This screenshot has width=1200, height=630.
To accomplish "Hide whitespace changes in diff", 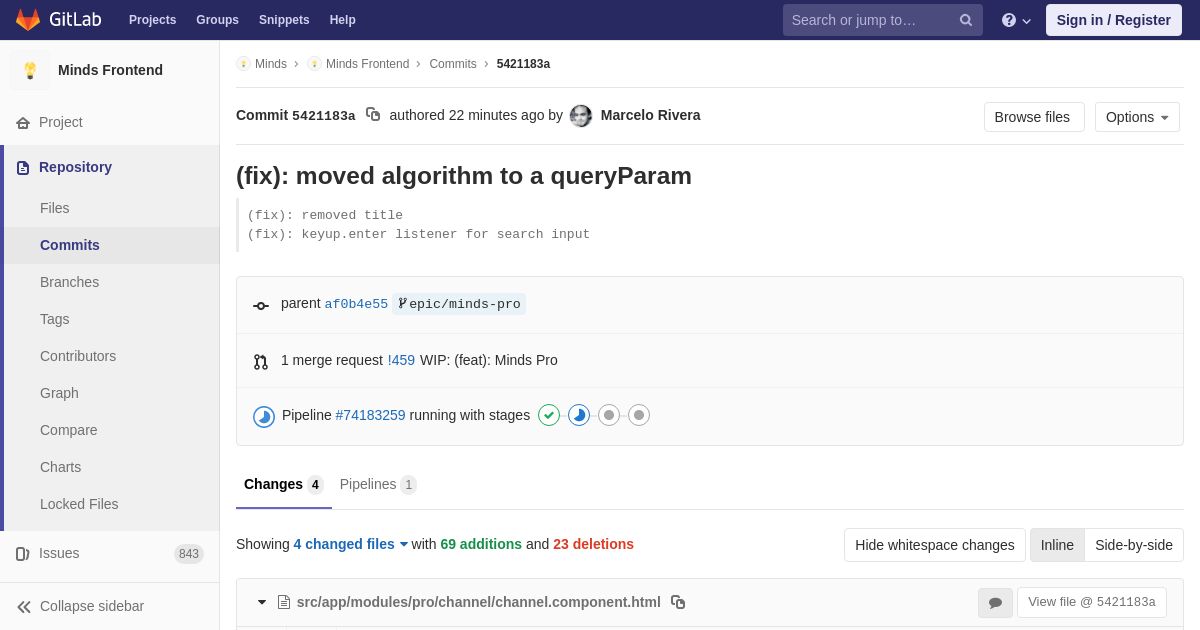I will (x=934, y=545).
